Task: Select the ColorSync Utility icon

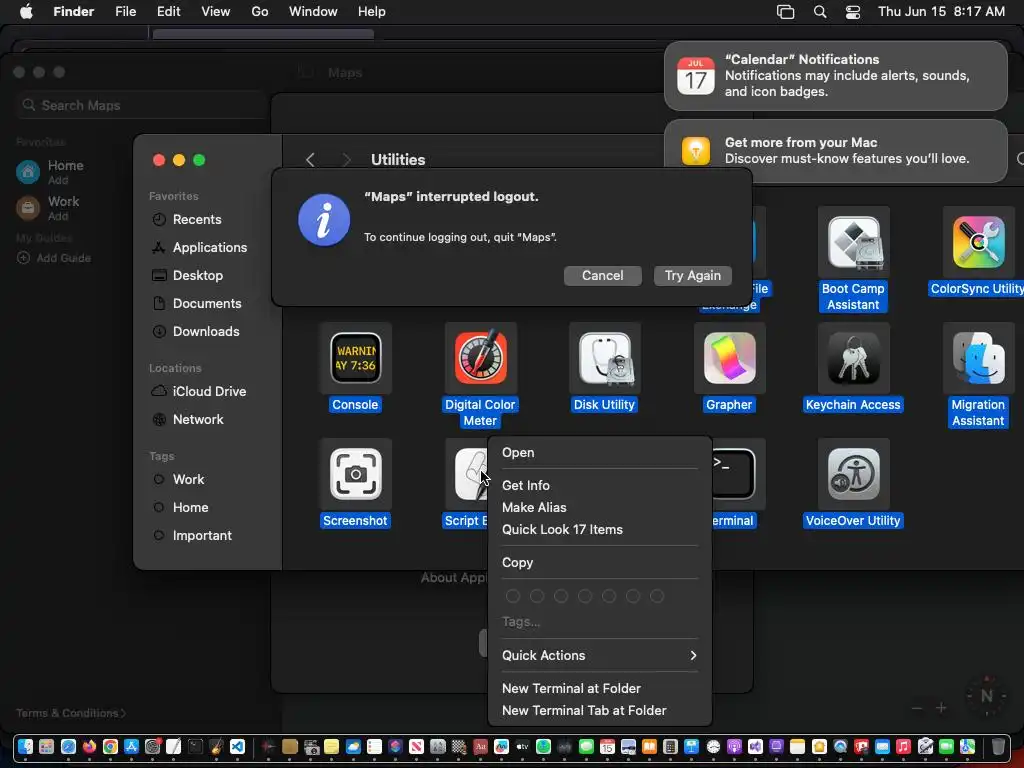Action: click(x=978, y=242)
